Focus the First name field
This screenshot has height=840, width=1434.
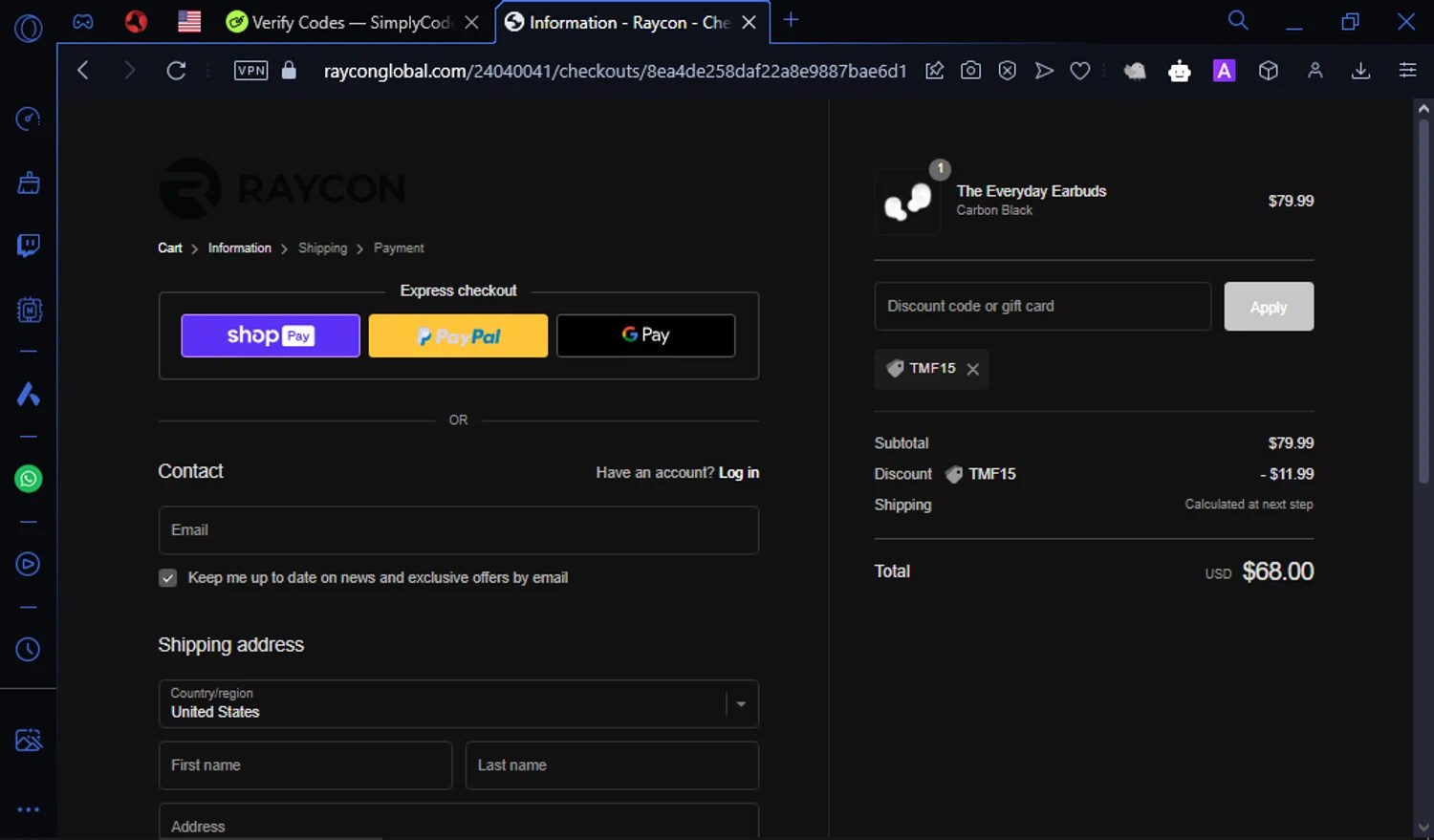(x=305, y=765)
